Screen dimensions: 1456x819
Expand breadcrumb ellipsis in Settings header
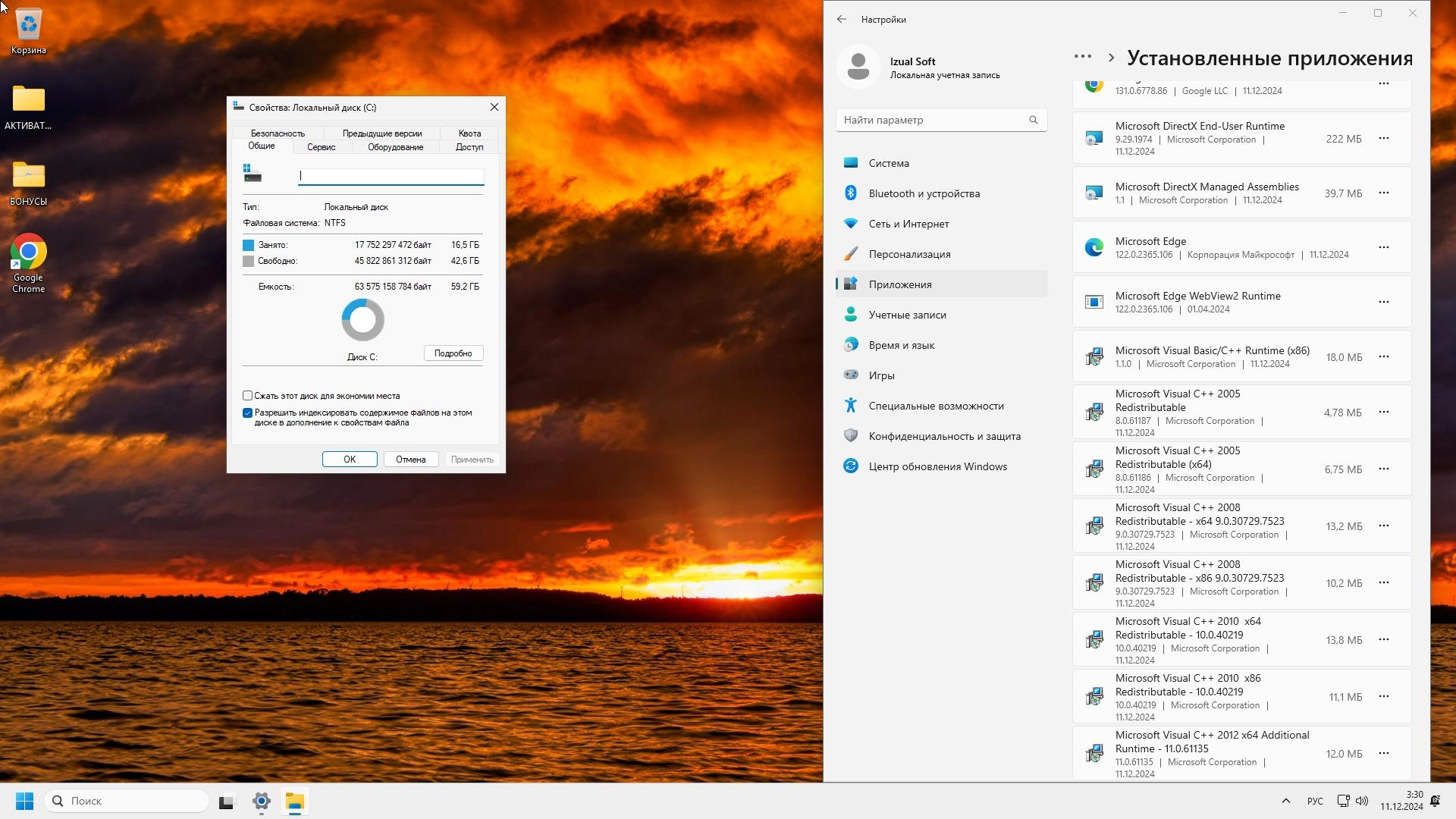[1082, 57]
